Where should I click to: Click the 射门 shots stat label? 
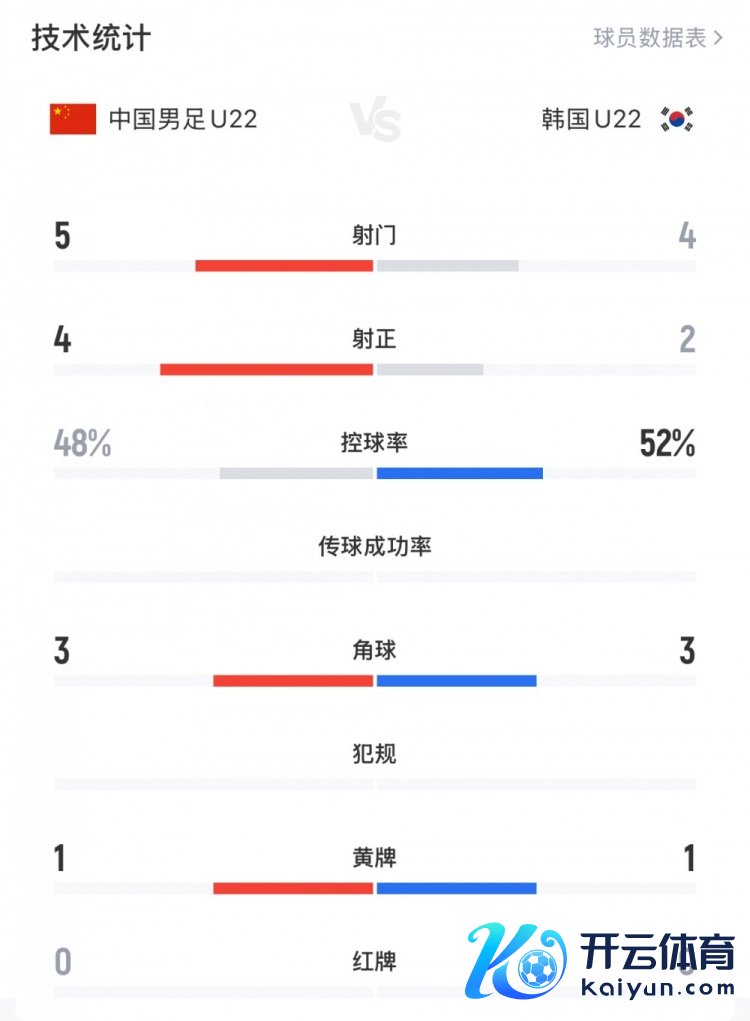(374, 236)
